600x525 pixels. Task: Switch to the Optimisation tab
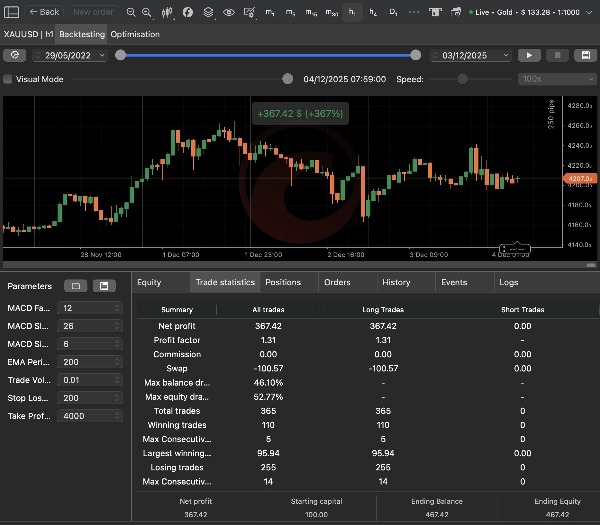click(134, 34)
